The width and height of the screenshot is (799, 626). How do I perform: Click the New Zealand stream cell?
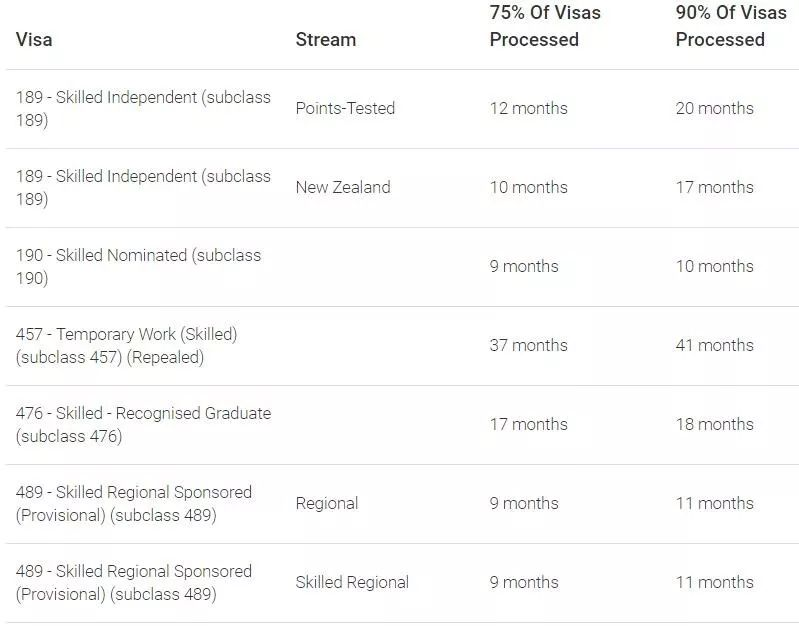click(343, 187)
